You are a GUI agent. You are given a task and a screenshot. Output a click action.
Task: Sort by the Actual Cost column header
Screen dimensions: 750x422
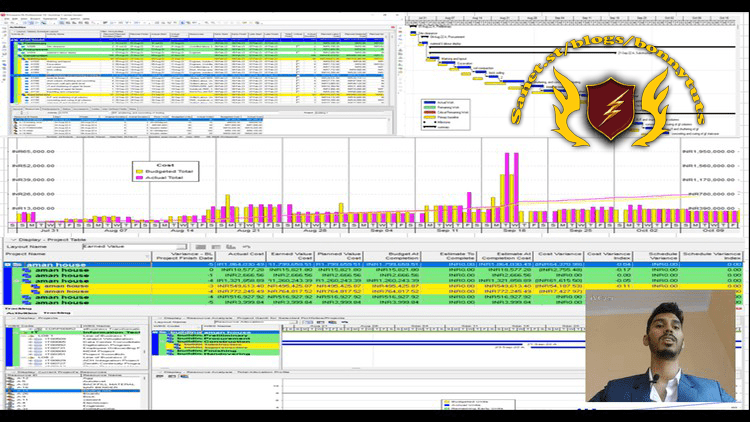tap(239, 256)
